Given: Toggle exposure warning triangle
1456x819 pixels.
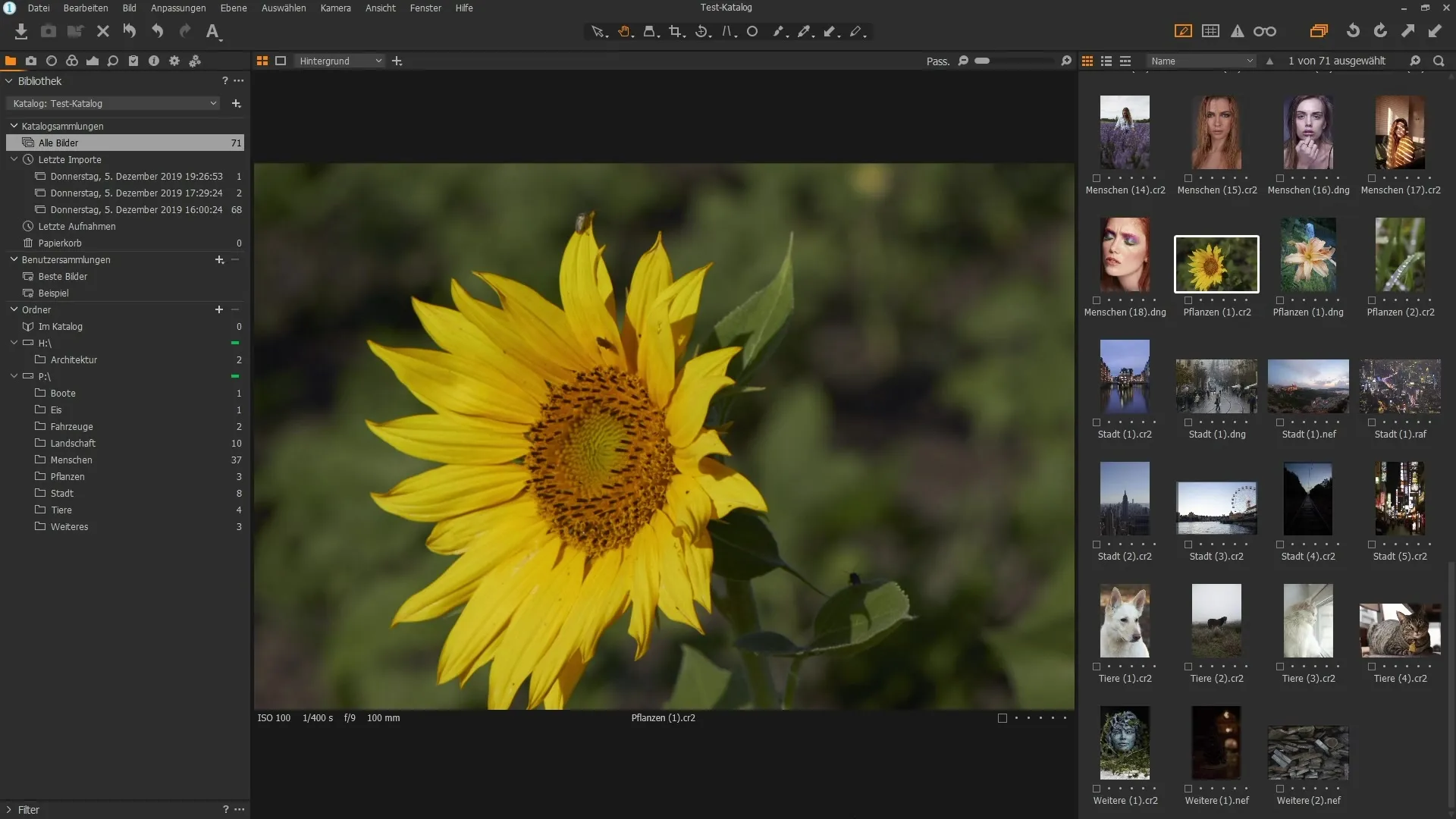Looking at the screenshot, I should coord(1238,31).
